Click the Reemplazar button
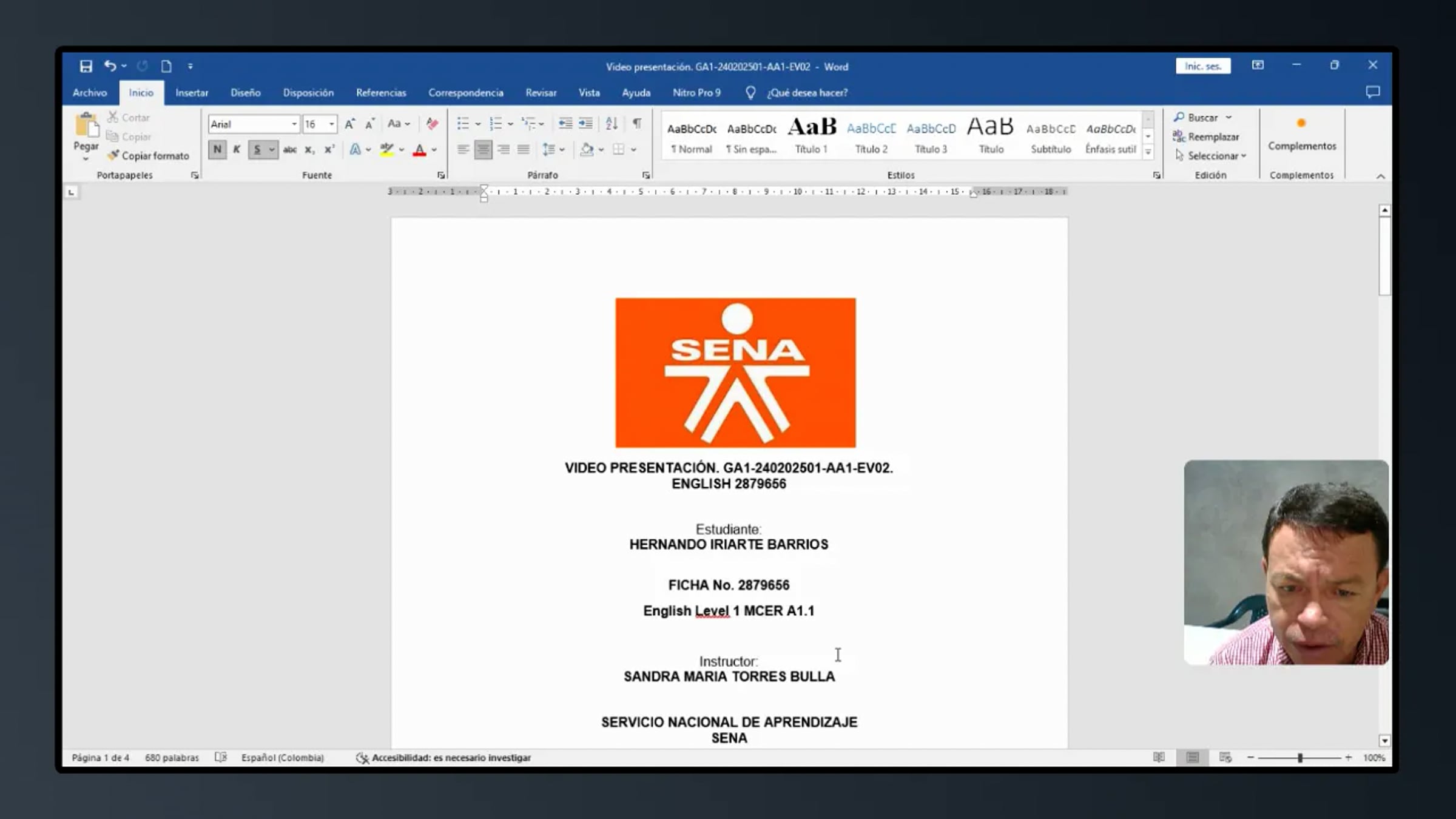The width and height of the screenshot is (1456, 819). tap(1213, 137)
